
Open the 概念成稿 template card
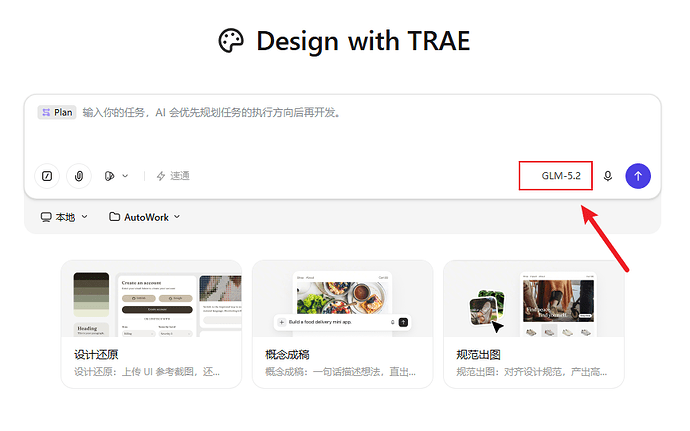pyautogui.click(x=342, y=324)
